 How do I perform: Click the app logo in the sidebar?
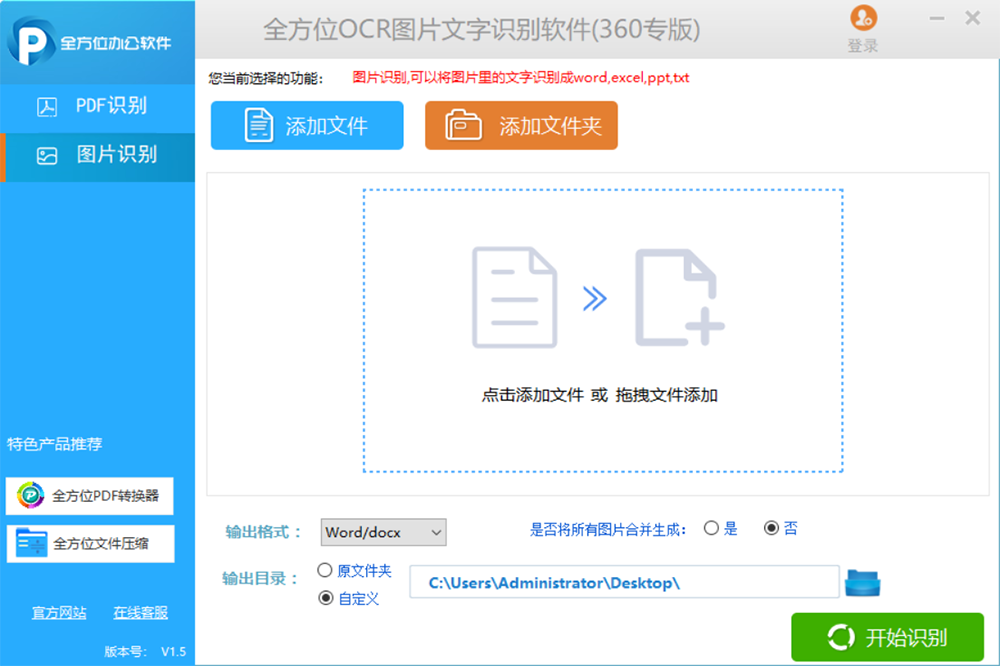(x=31, y=40)
